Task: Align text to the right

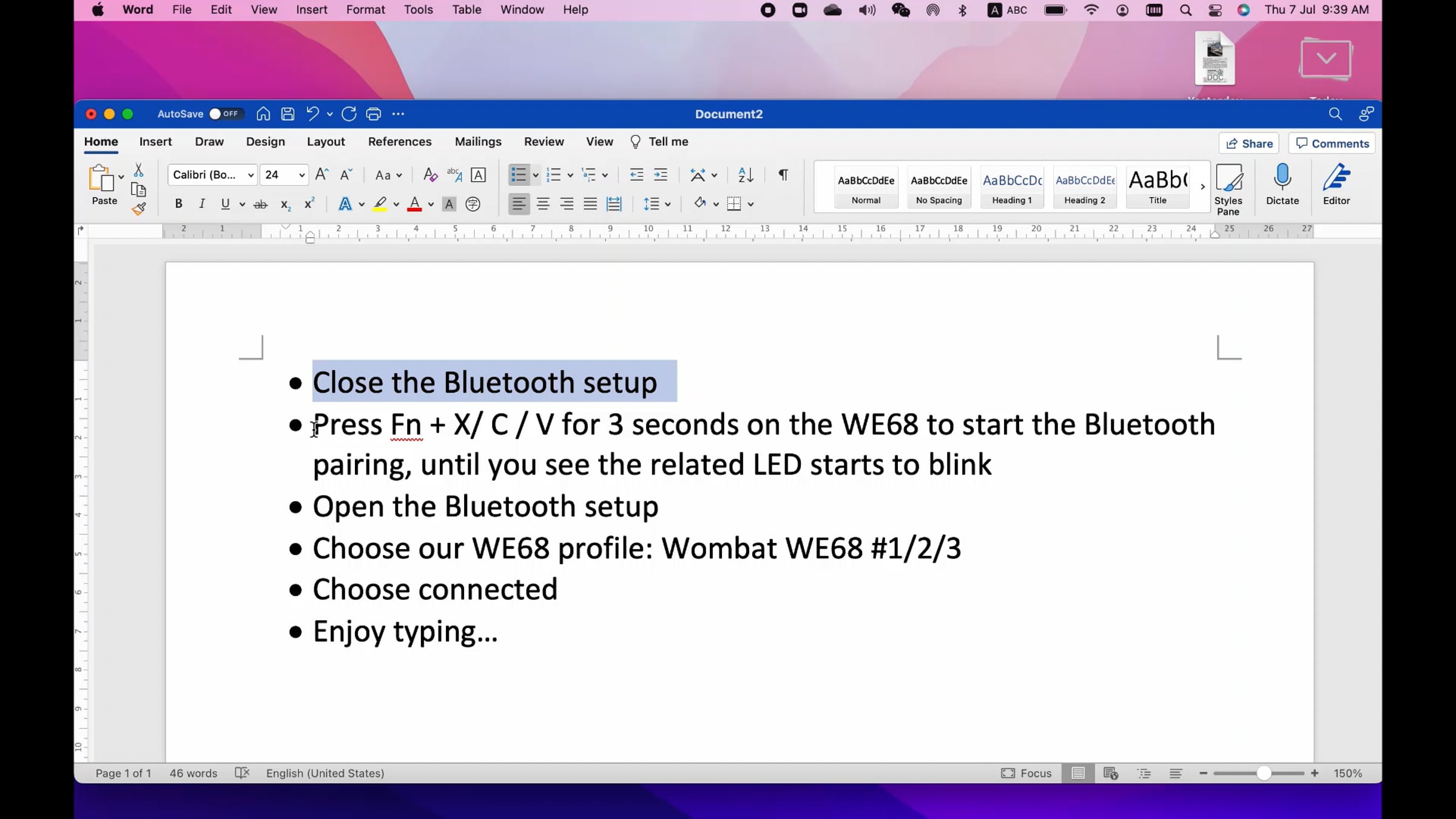Action: (567, 204)
